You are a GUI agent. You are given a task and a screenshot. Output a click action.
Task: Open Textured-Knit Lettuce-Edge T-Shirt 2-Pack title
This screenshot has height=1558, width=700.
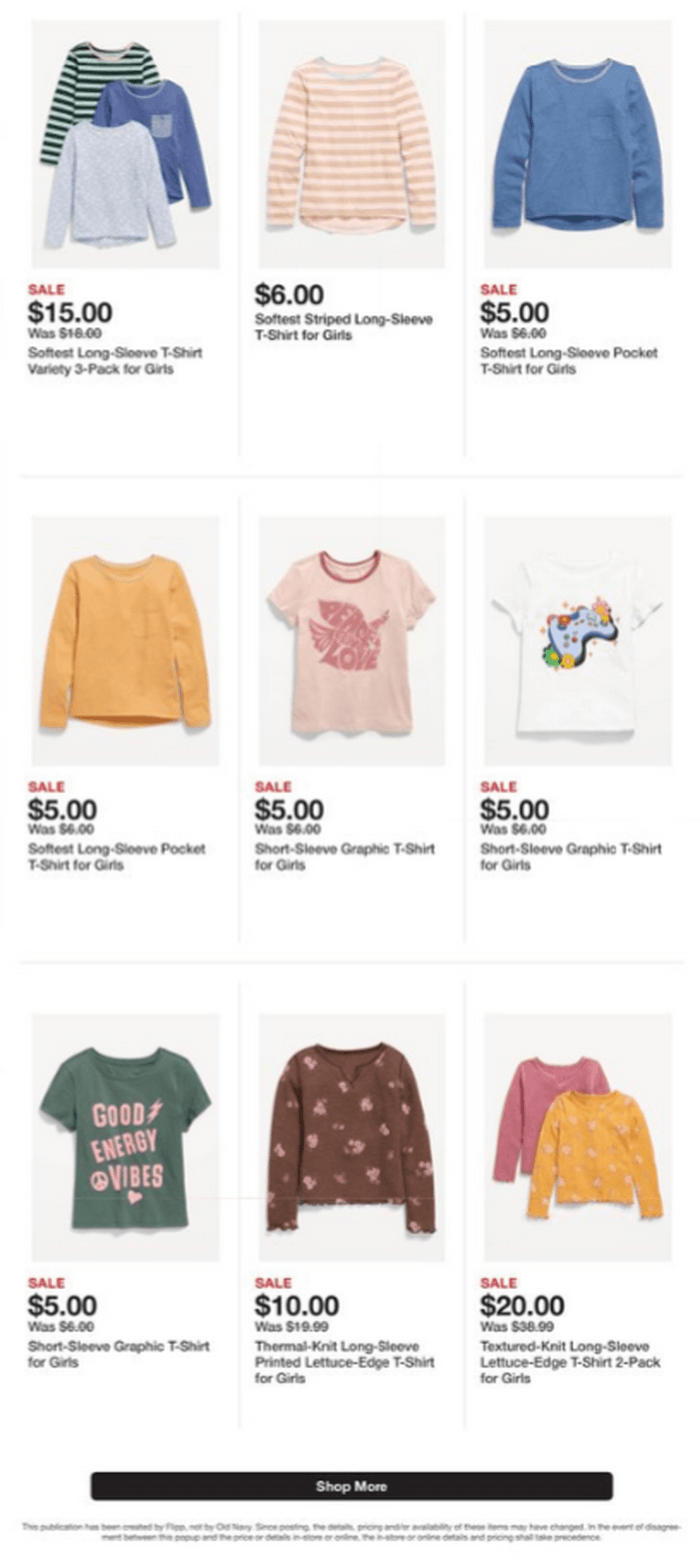[570, 1362]
